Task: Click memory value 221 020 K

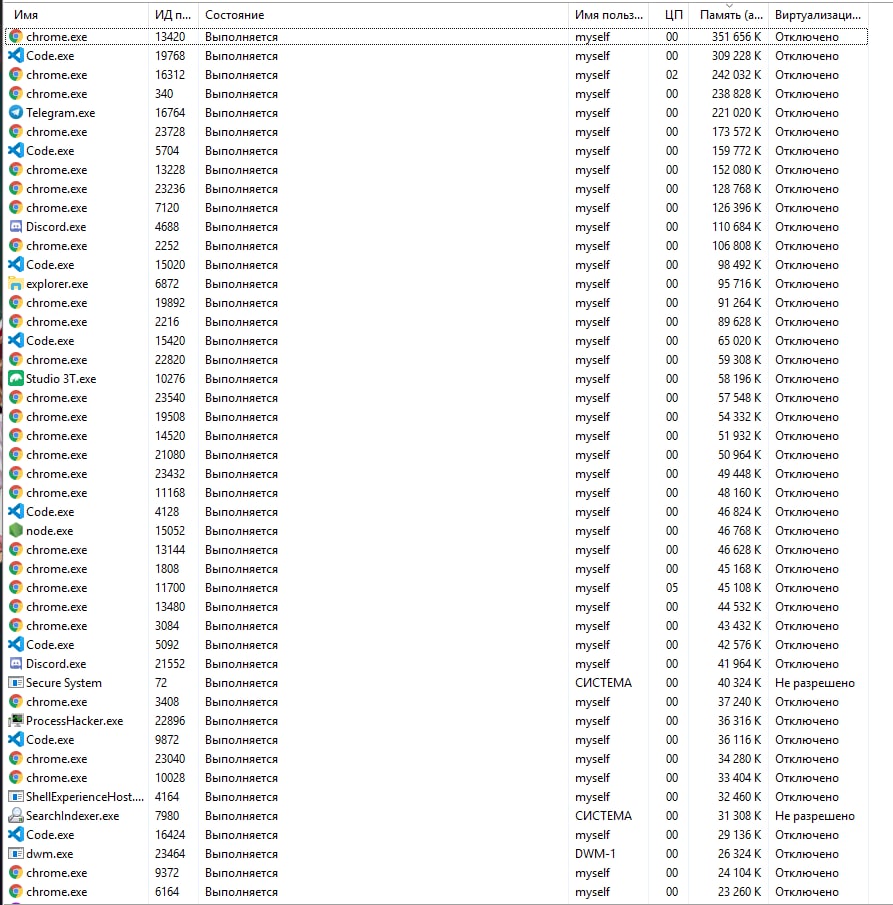Action: click(x=737, y=113)
